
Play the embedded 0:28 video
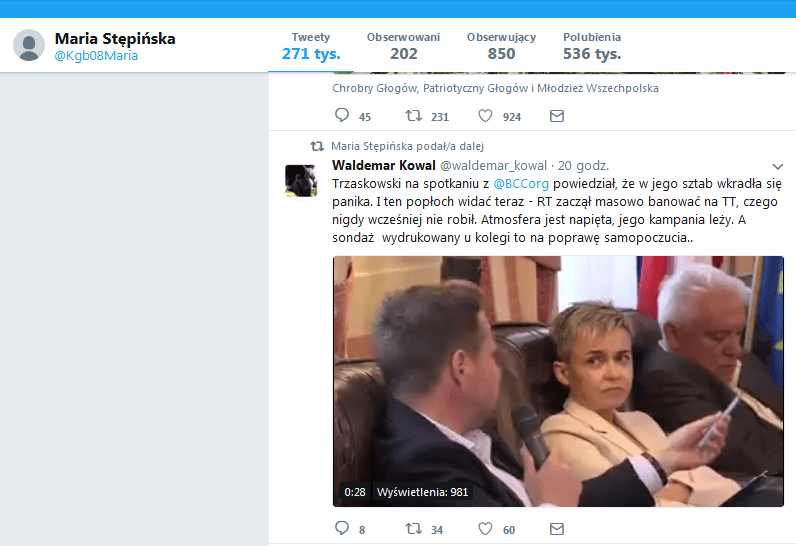pyautogui.click(x=558, y=381)
